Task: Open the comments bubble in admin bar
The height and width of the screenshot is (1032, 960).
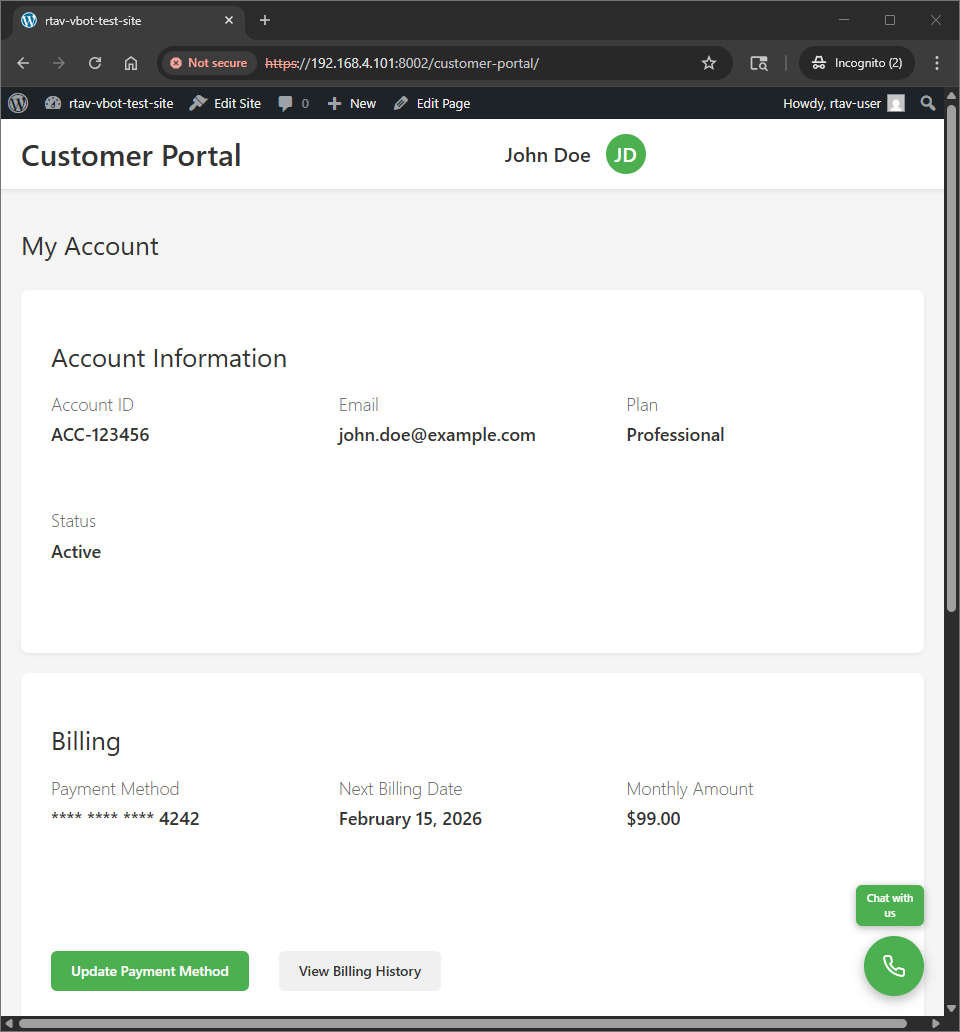Action: pyautogui.click(x=293, y=103)
